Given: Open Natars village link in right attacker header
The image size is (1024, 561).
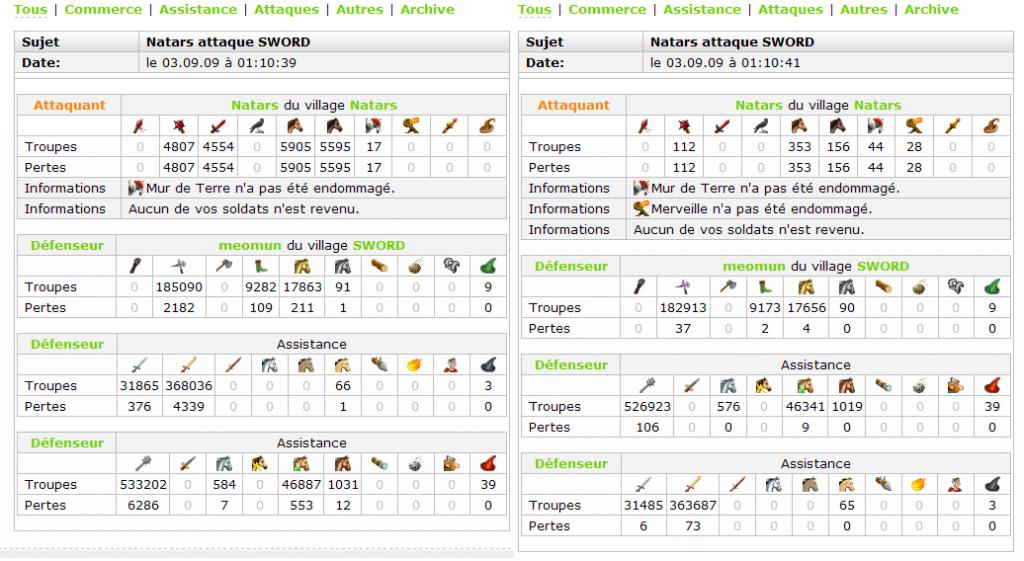Looking at the screenshot, I should [877, 105].
